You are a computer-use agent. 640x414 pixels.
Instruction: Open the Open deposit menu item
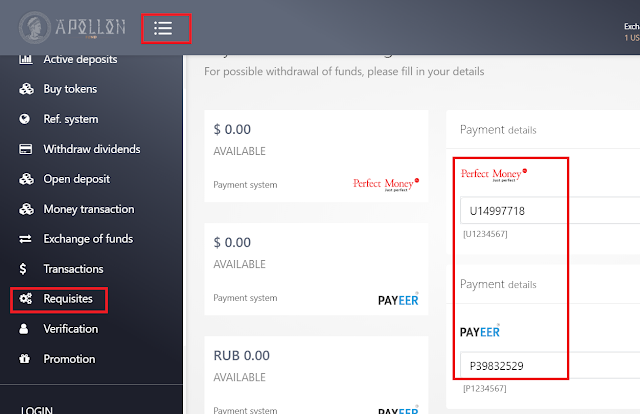[77, 179]
